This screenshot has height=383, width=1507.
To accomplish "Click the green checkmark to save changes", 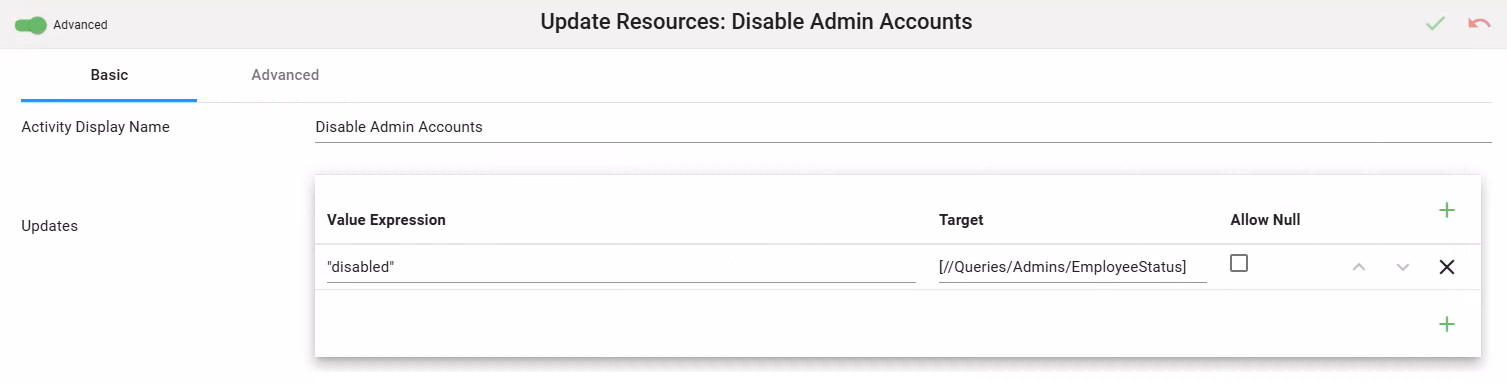I will (x=1435, y=23).
